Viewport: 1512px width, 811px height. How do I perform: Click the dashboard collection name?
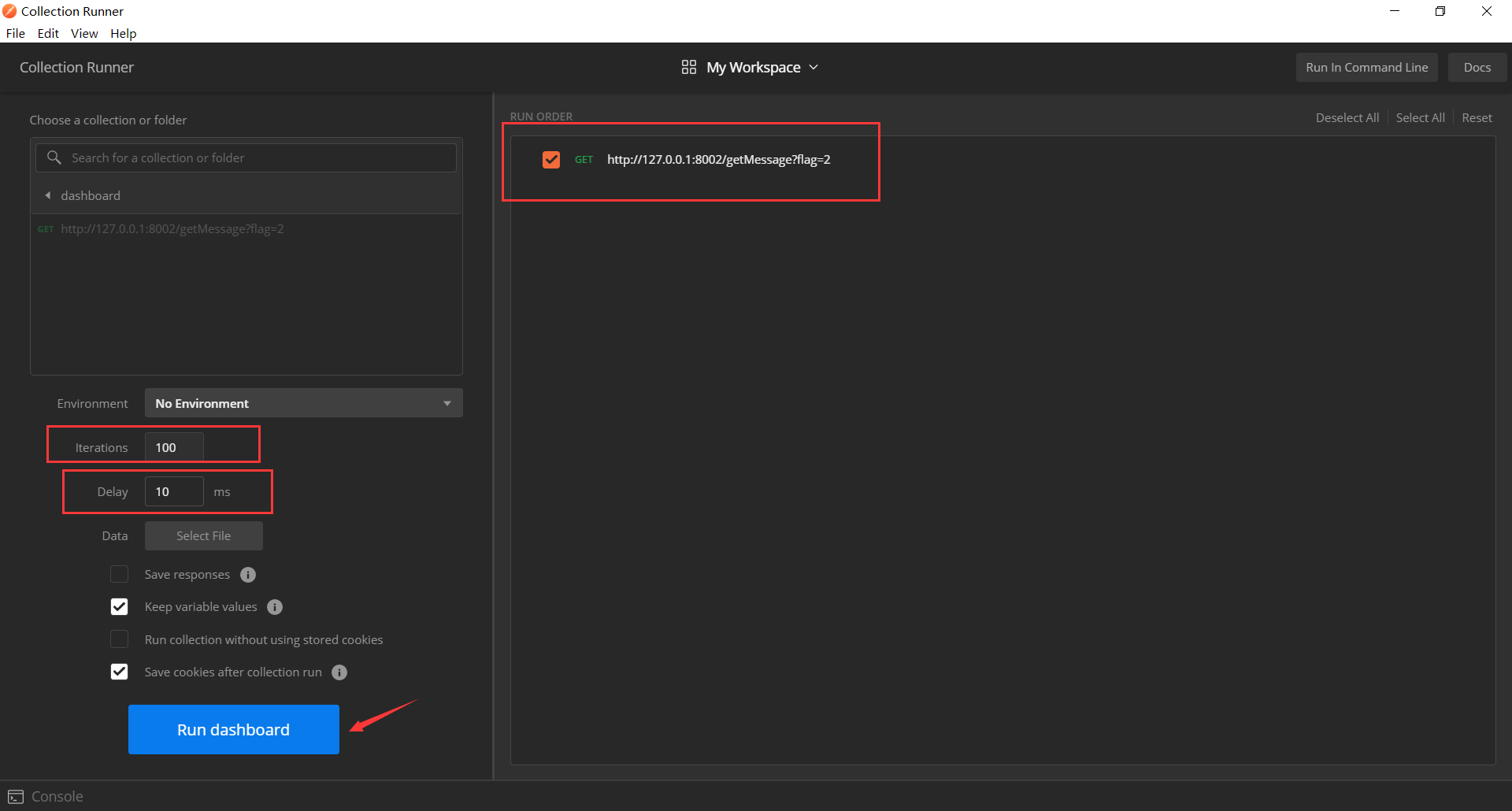pyautogui.click(x=91, y=195)
